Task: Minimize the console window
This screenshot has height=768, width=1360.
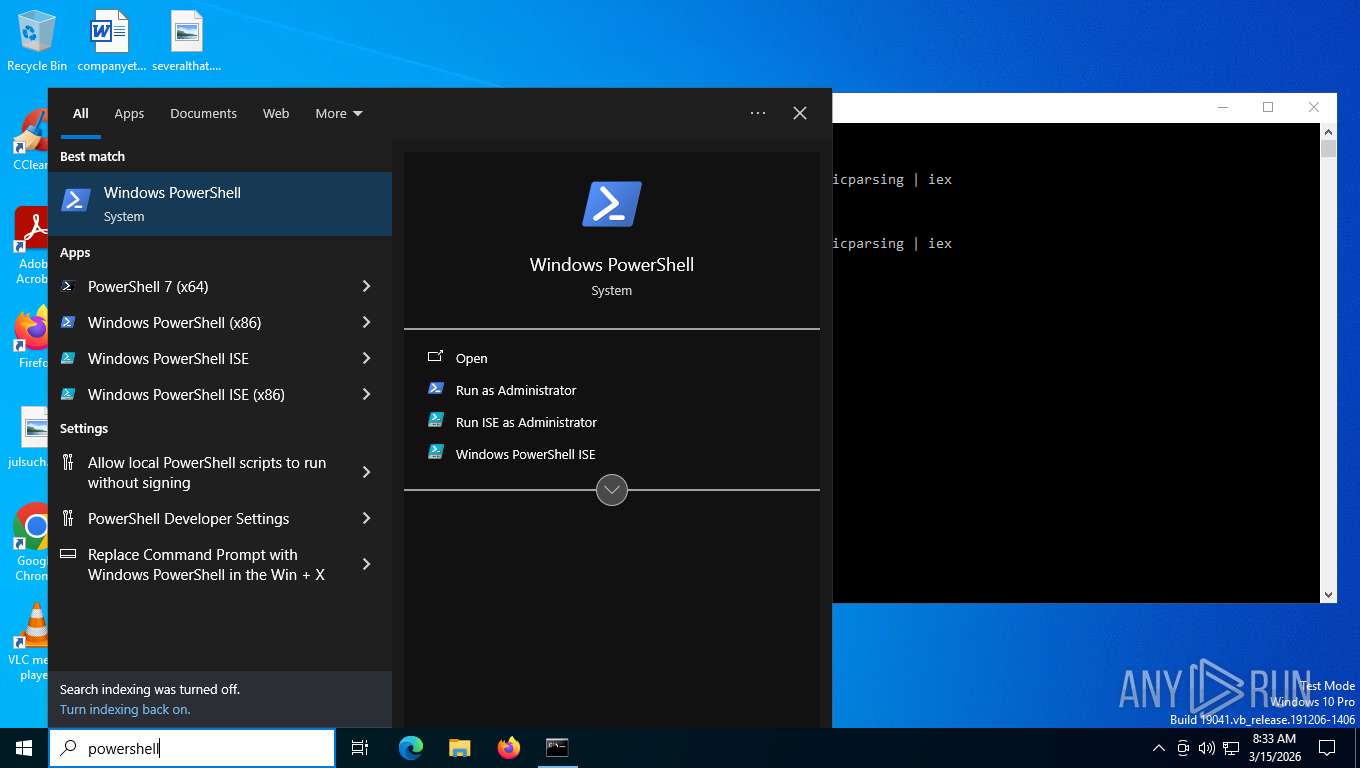Action: coord(1222,107)
